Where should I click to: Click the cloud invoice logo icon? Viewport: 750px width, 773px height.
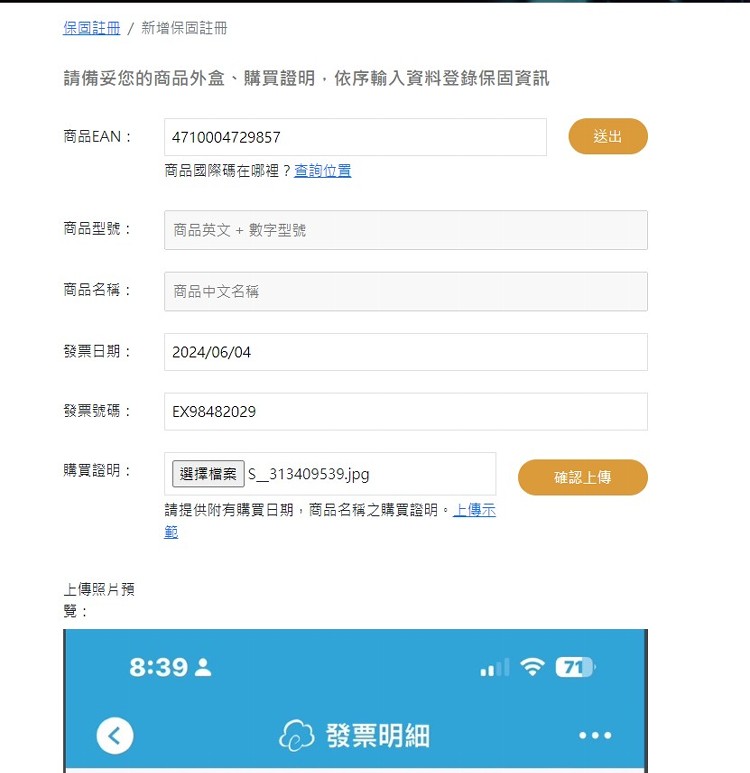296,735
